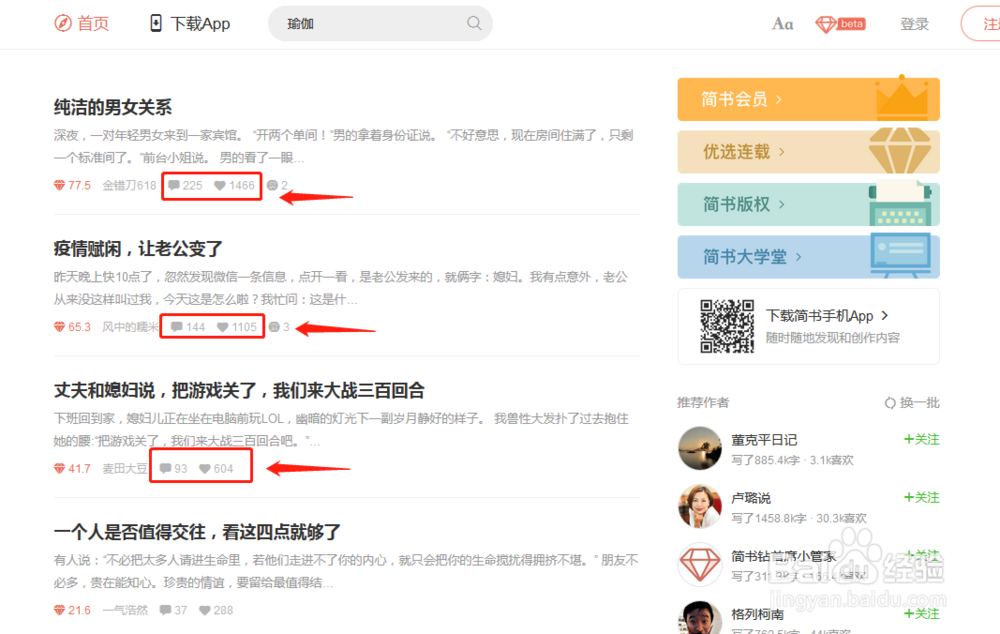This screenshot has height=634, width=1000.
Task: Open the 优选连载 banner
Action: (x=808, y=152)
